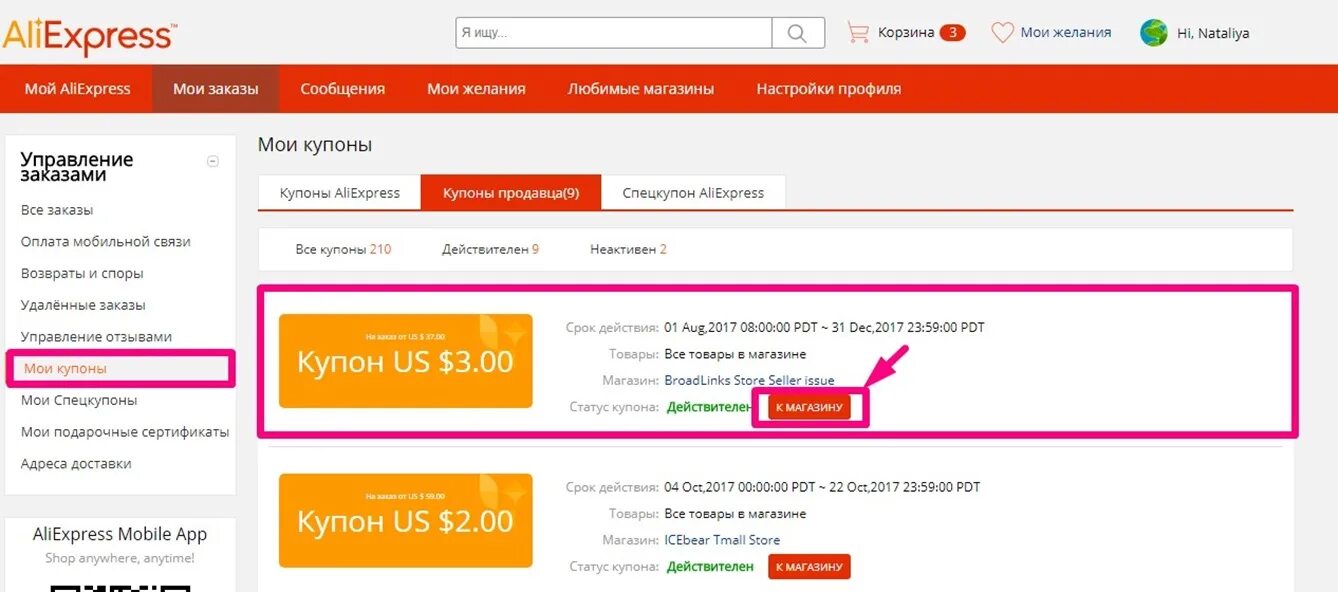Image resolution: width=1338 pixels, height=592 pixels.
Task: Filter coupons by Действителен 9
Action: pos(490,249)
